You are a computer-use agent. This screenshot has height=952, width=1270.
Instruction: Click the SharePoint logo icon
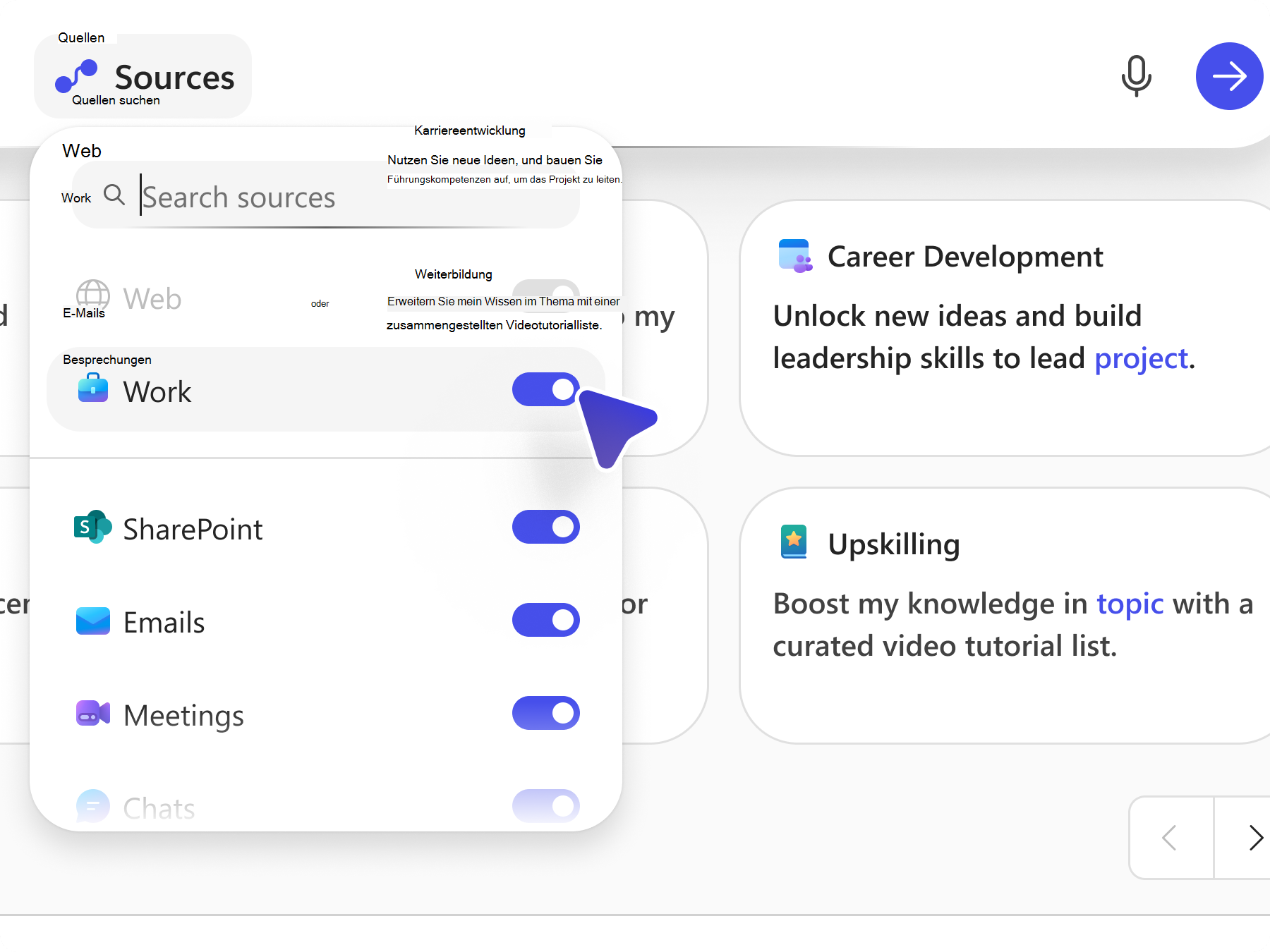[x=93, y=527]
